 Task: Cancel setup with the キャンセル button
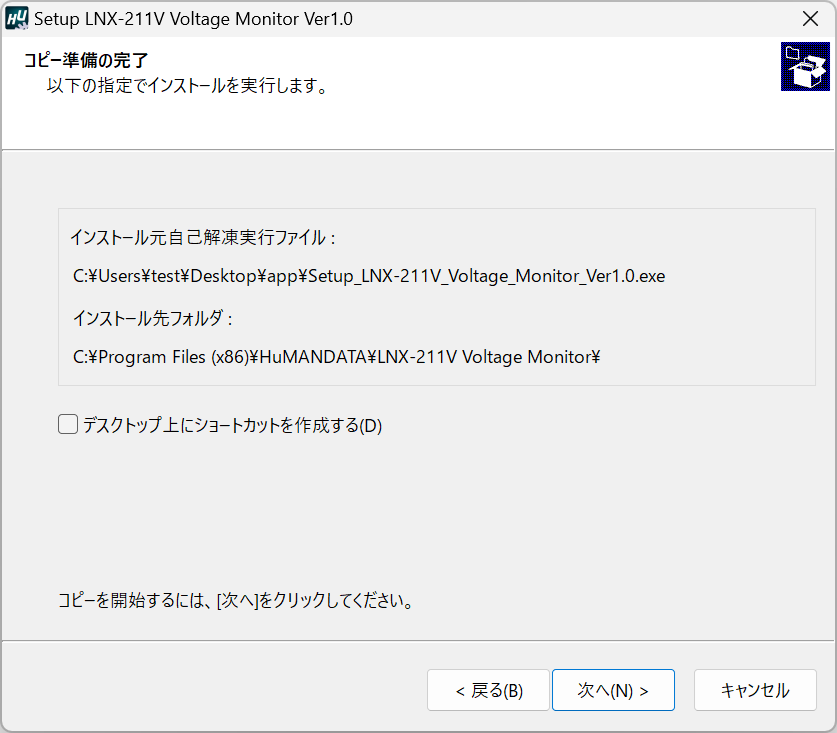pos(755,690)
